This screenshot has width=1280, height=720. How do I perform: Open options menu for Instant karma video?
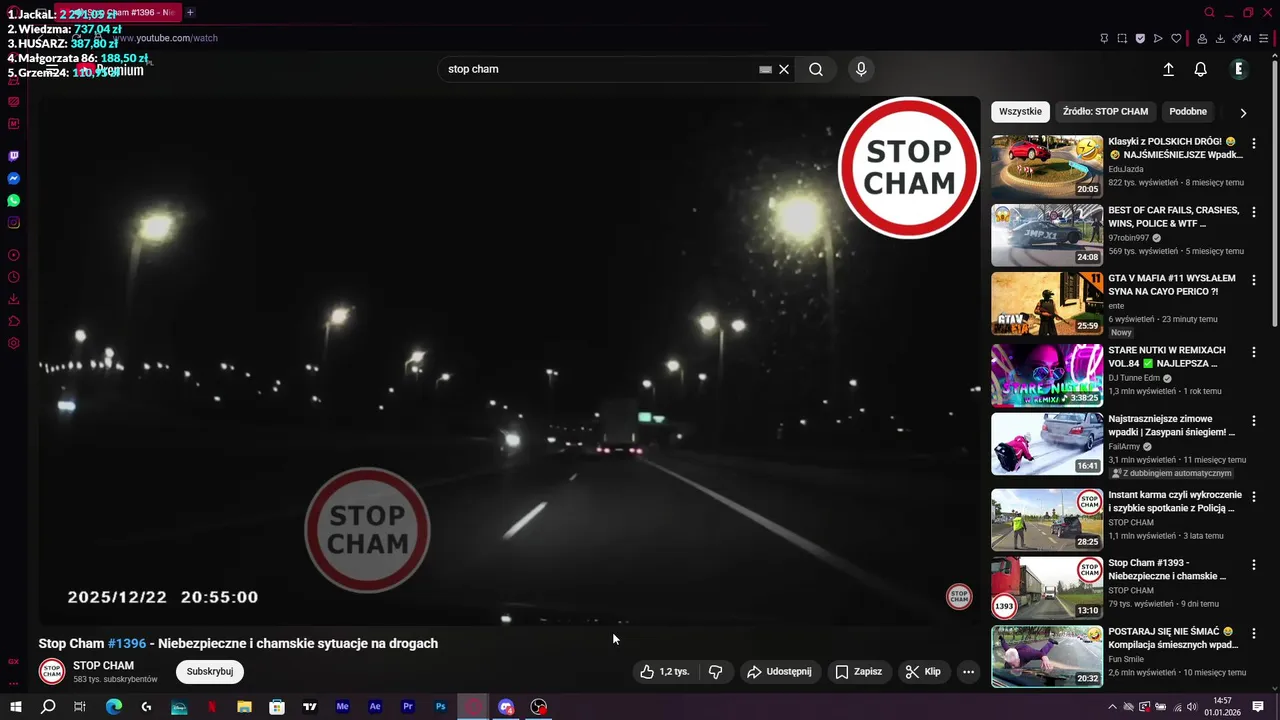pos(1253,496)
